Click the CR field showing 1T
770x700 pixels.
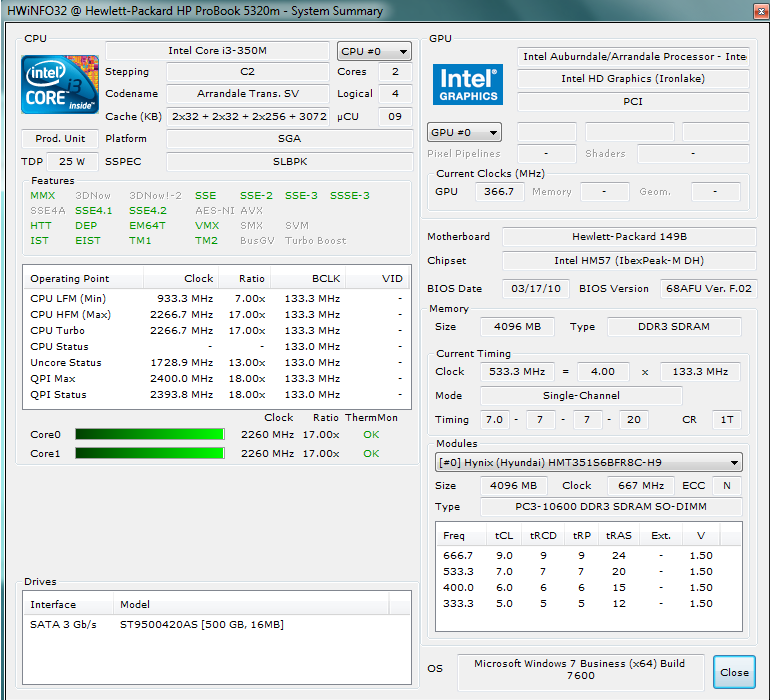click(x=727, y=420)
